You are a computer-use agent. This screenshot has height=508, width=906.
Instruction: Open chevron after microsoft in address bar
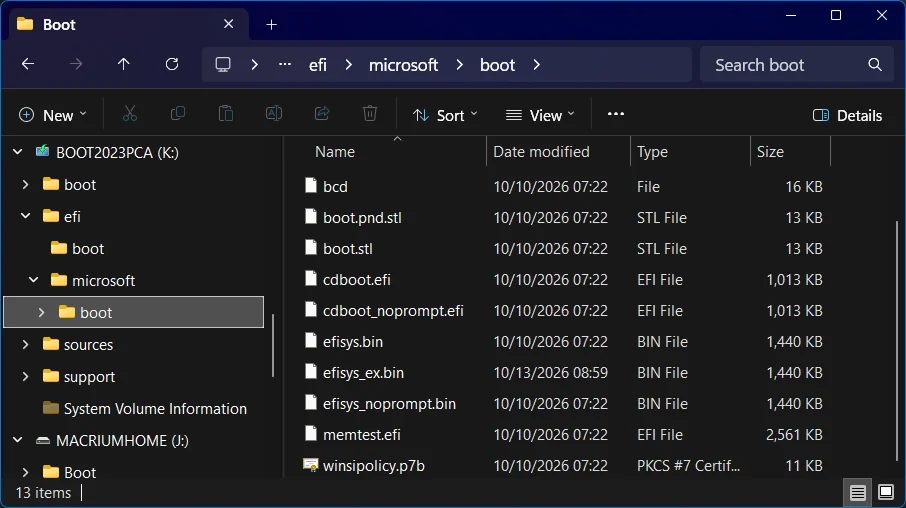459,64
